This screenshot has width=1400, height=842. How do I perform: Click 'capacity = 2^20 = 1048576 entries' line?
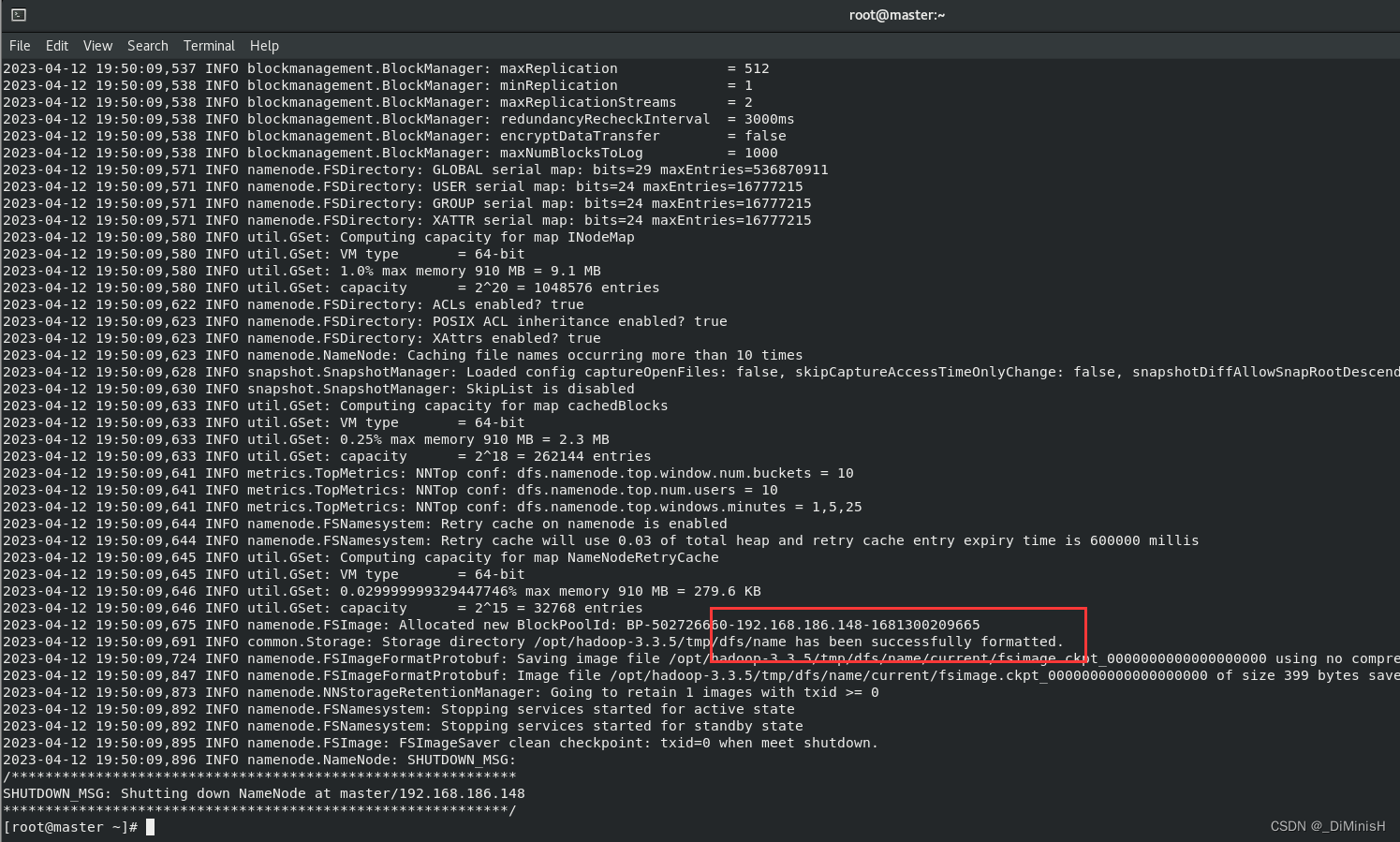point(332,288)
